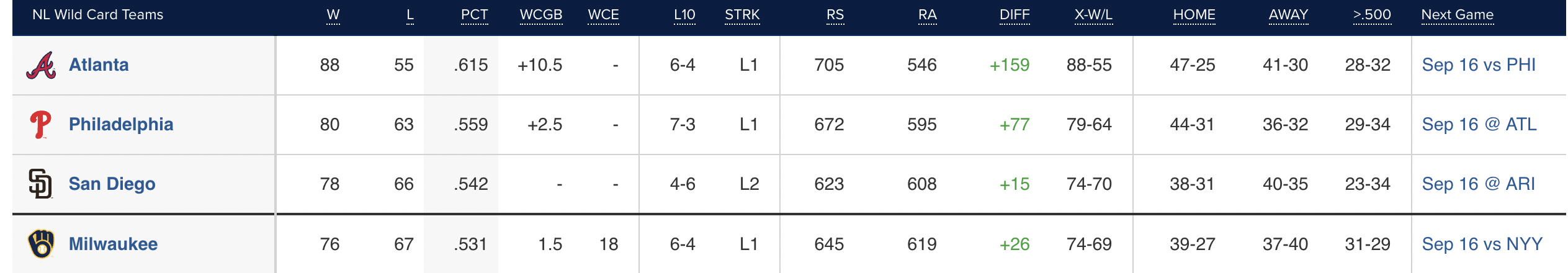
Task: Click the L10 column header
Action: coord(684,15)
